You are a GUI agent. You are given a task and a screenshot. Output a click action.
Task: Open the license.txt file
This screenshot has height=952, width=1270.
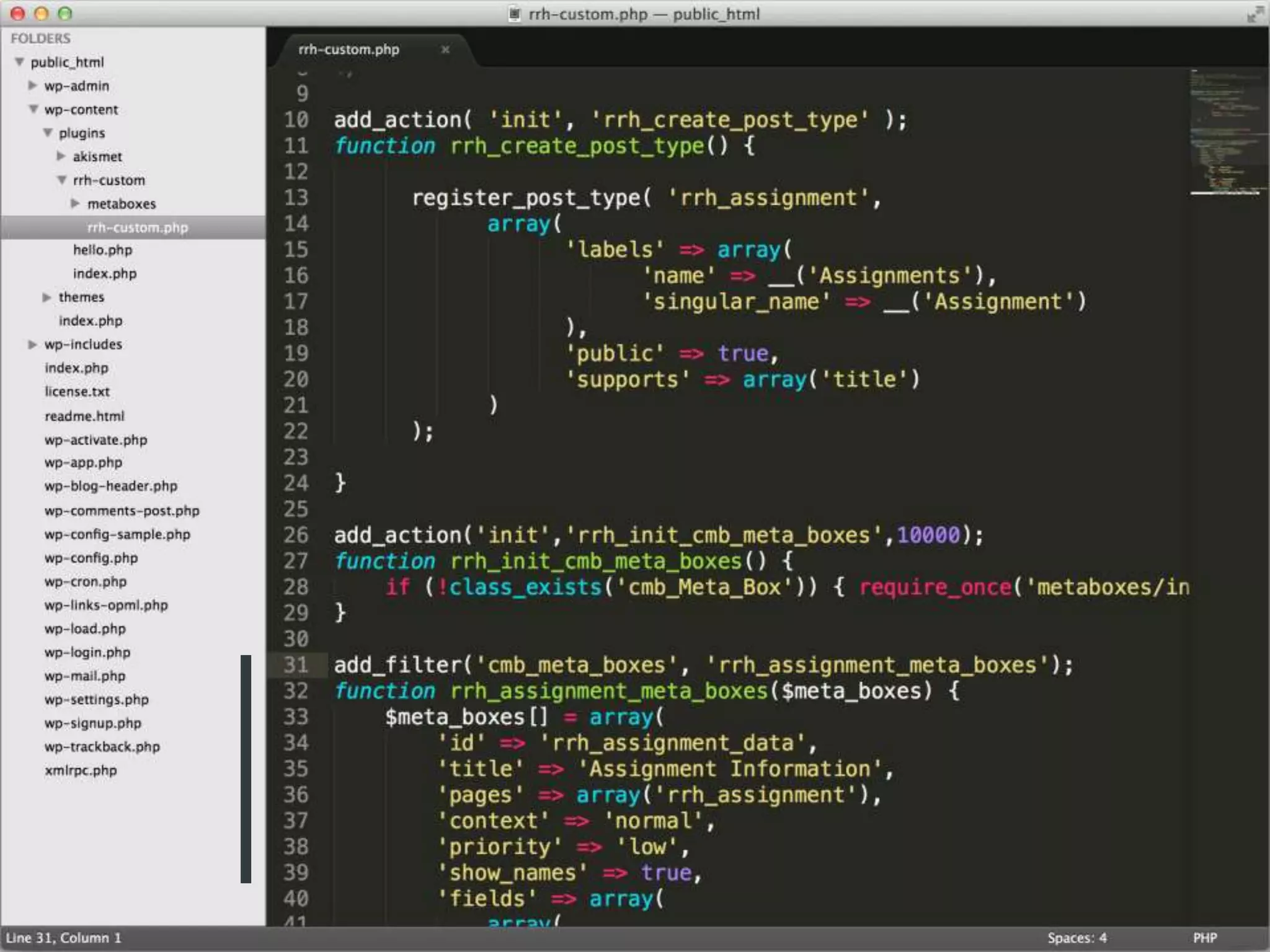[x=77, y=392]
